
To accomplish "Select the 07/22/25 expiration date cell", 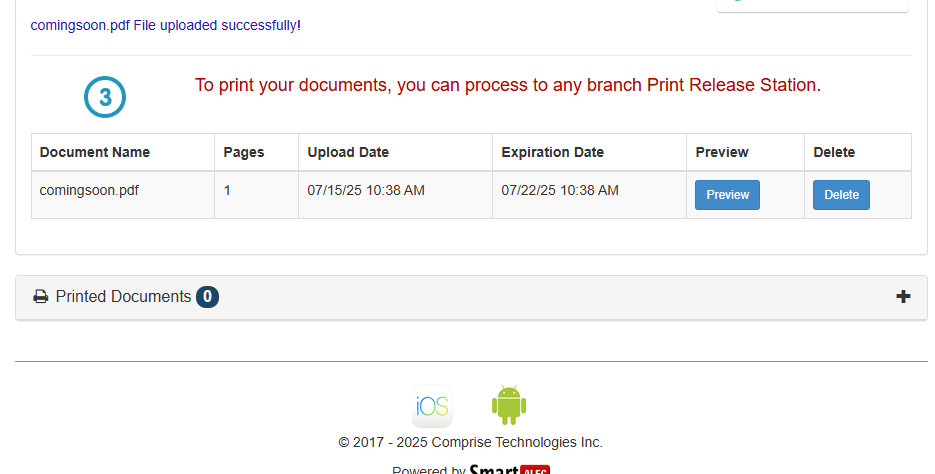I will [x=560, y=190].
